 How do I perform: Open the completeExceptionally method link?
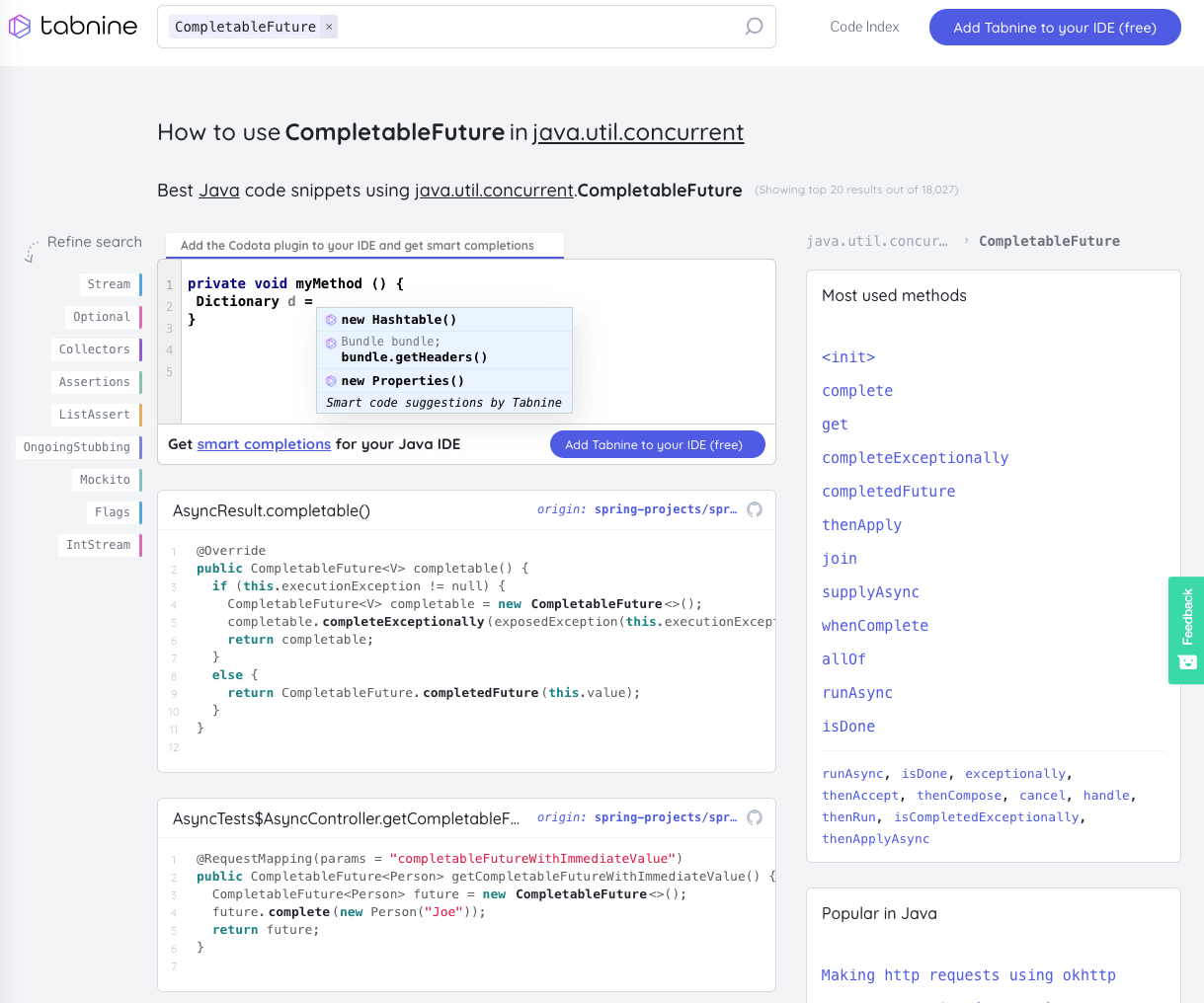click(x=916, y=458)
